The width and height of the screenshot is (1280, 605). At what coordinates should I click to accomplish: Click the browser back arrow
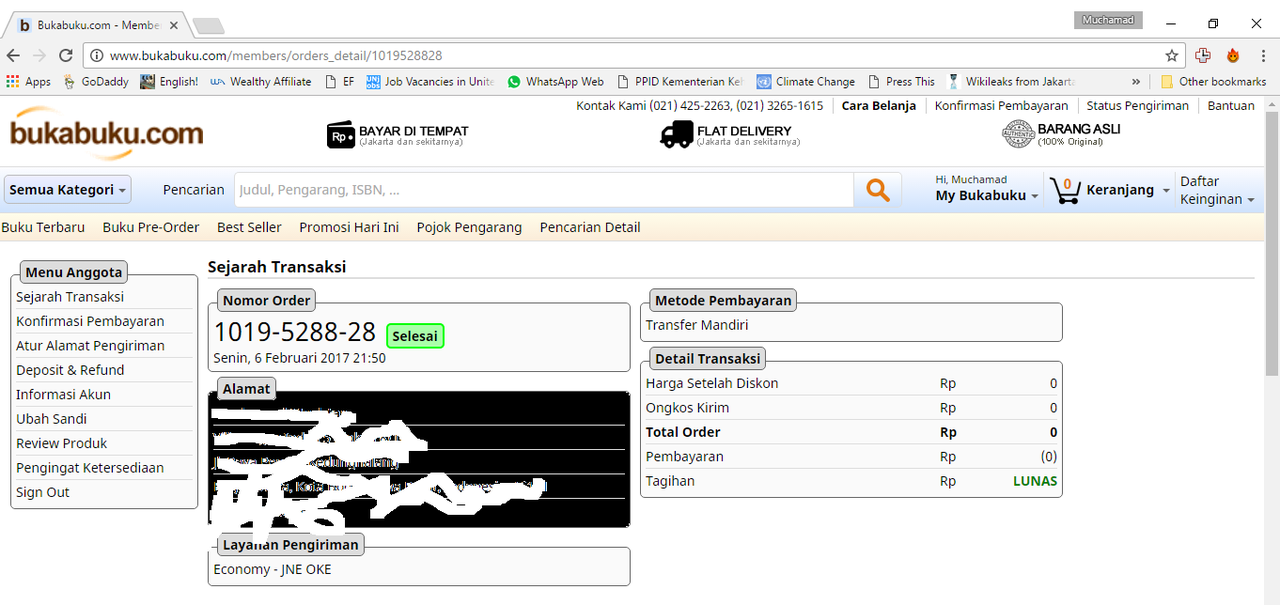[14, 56]
